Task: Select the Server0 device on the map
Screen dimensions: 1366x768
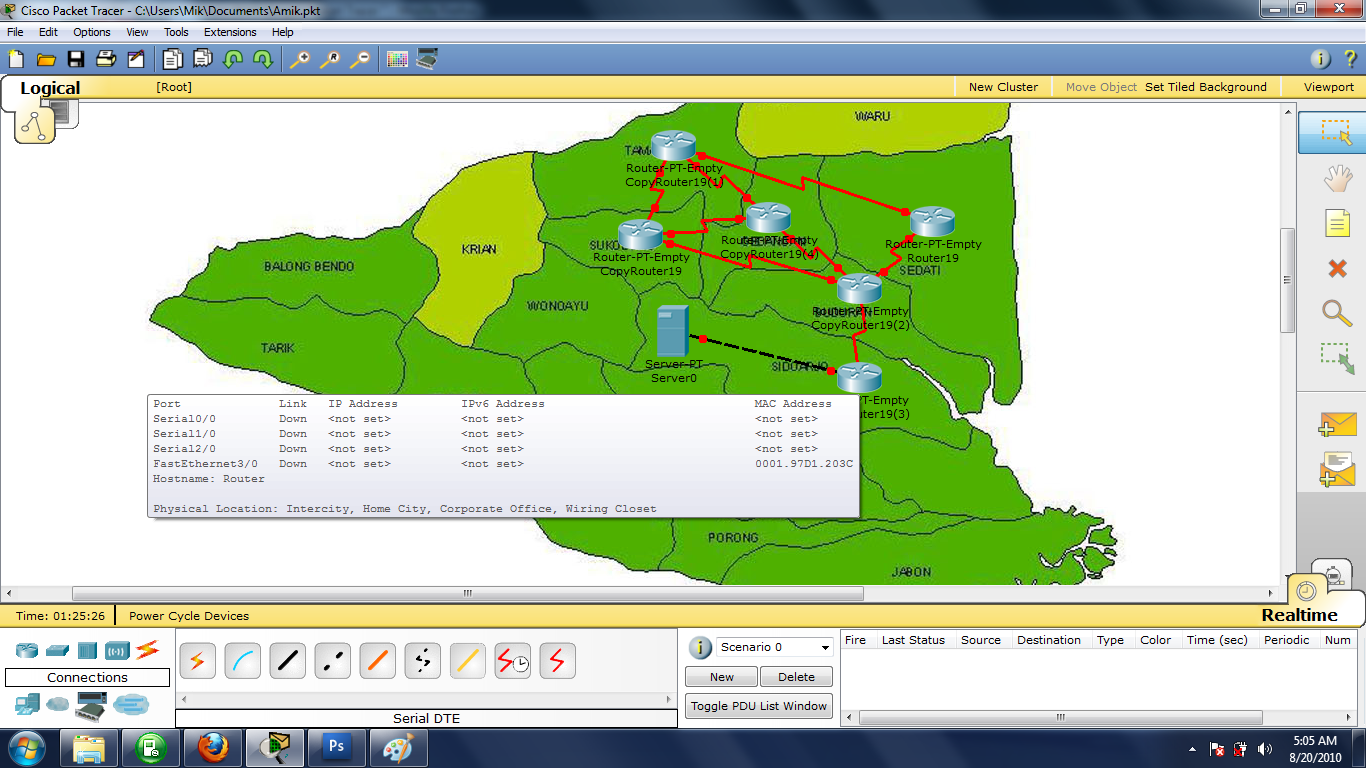Action: [672, 333]
